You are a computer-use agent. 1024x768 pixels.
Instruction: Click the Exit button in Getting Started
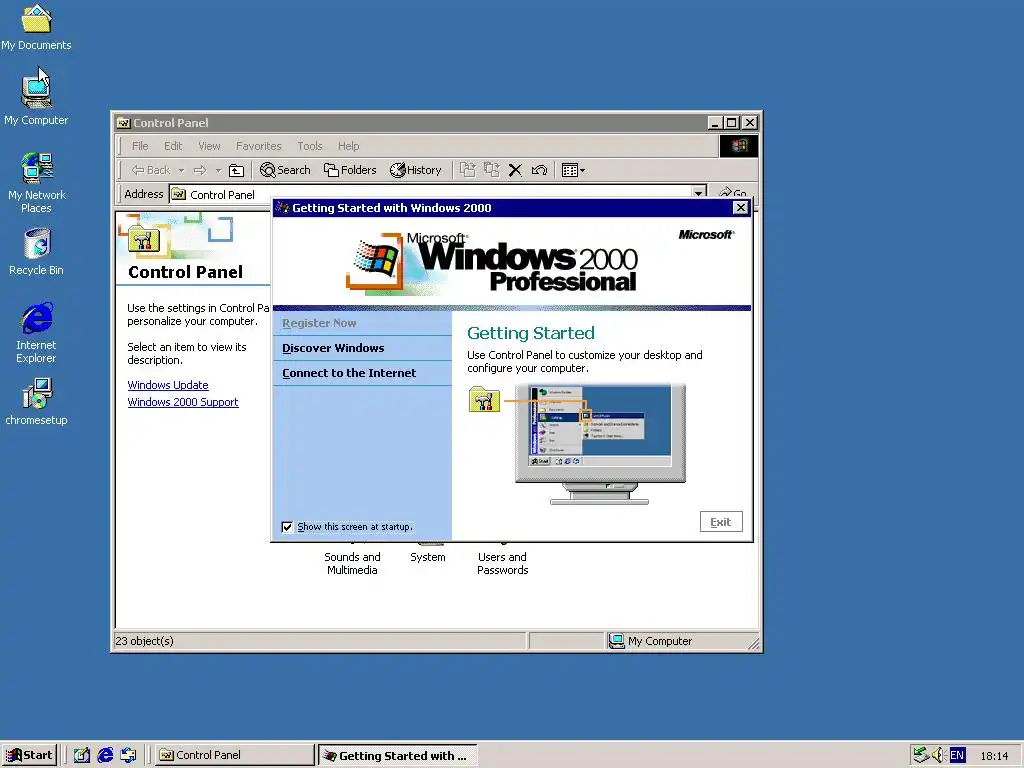pos(721,522)
